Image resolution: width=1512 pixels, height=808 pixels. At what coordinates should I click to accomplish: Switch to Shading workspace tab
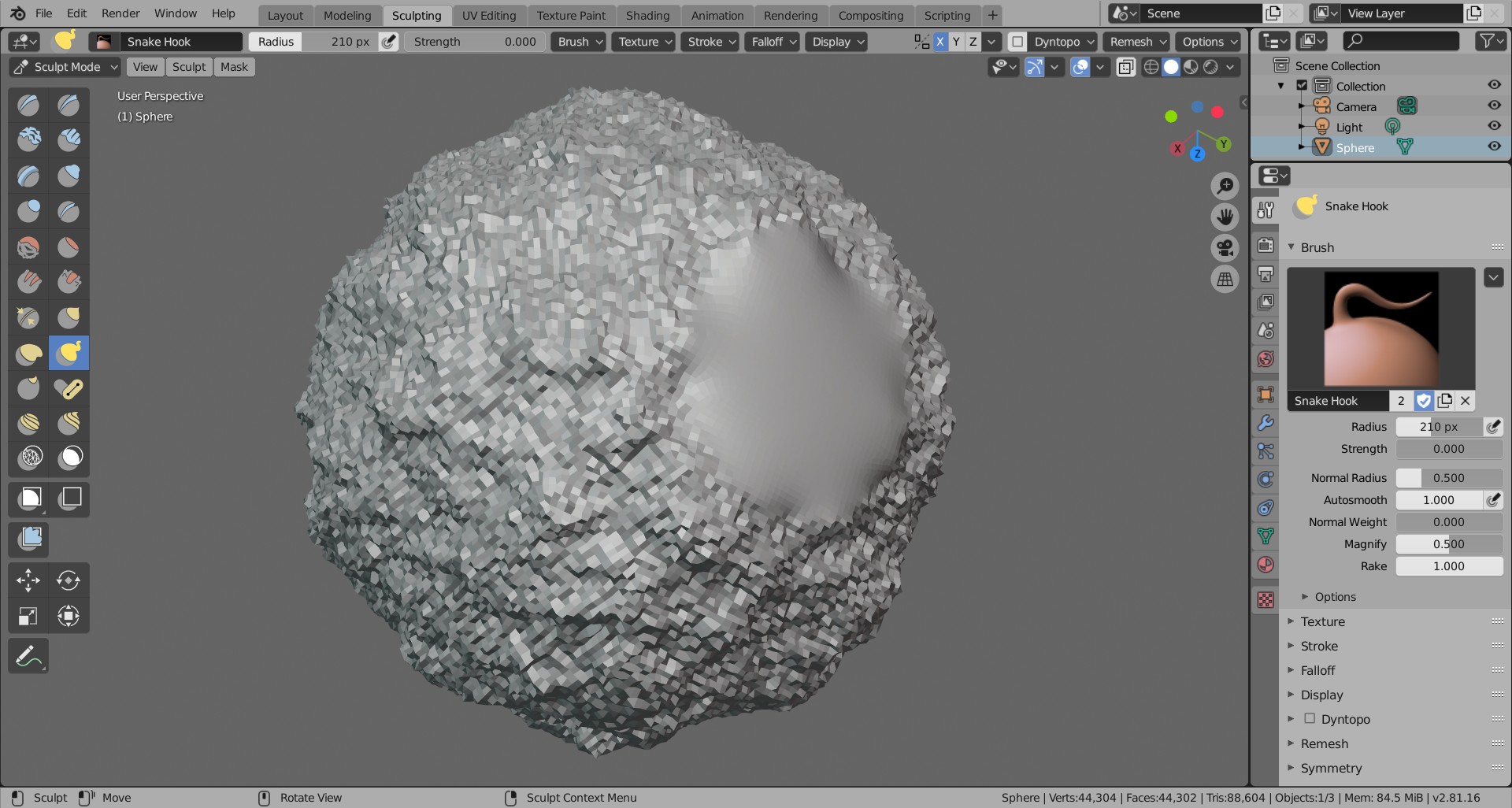pyautogui.click(x=647, y=16)
